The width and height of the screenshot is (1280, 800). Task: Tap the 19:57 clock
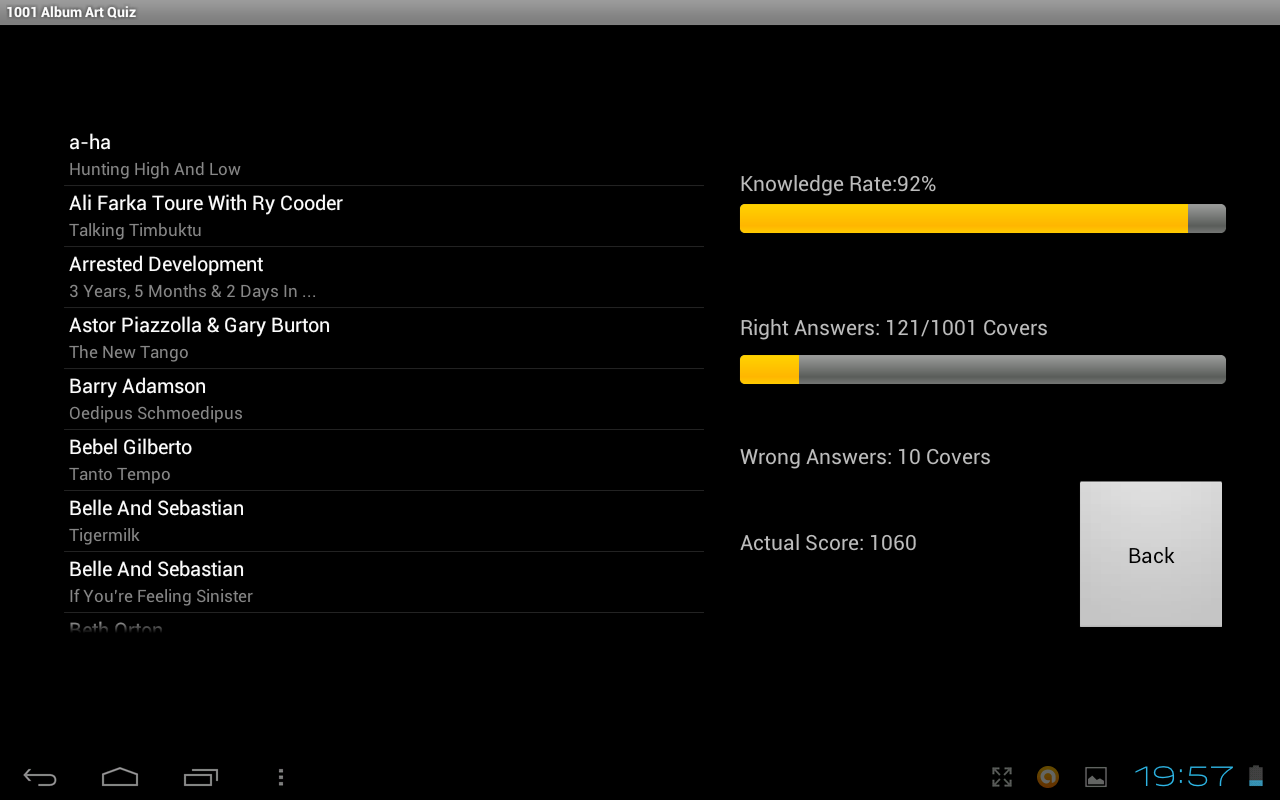click(x=1184, y=776)
